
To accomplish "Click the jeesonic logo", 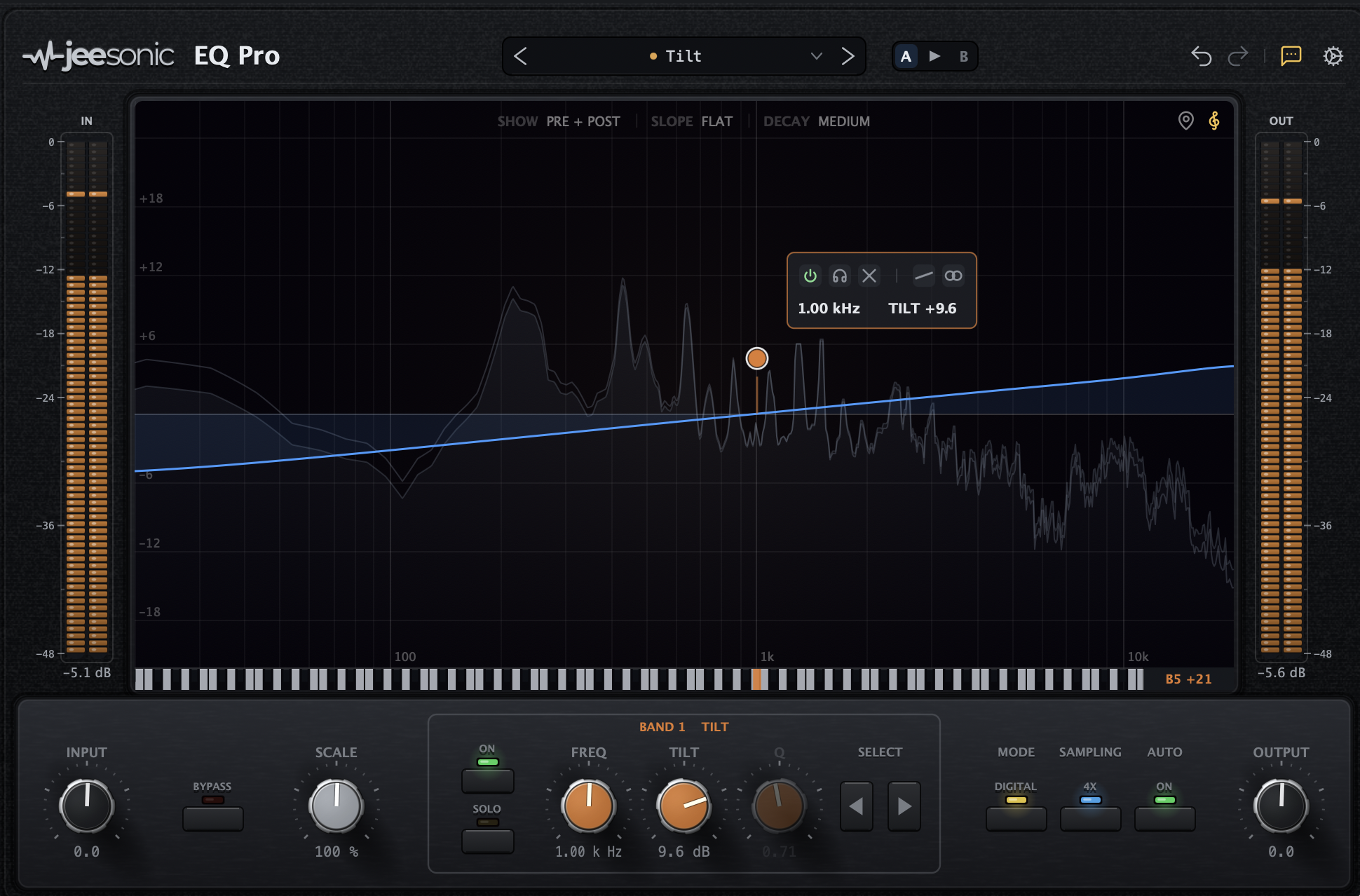I will (98, 55).
